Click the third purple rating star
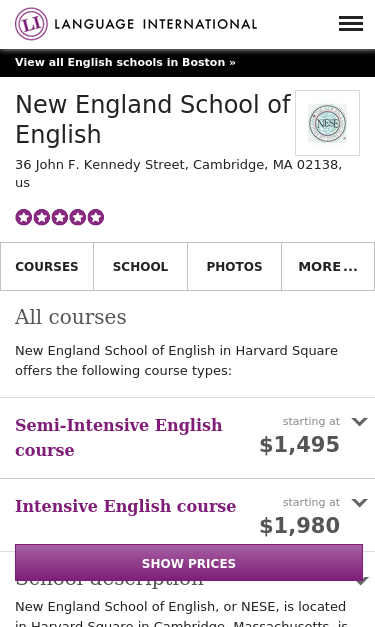Viewport: 375px width, 627px height. point(60,217)
